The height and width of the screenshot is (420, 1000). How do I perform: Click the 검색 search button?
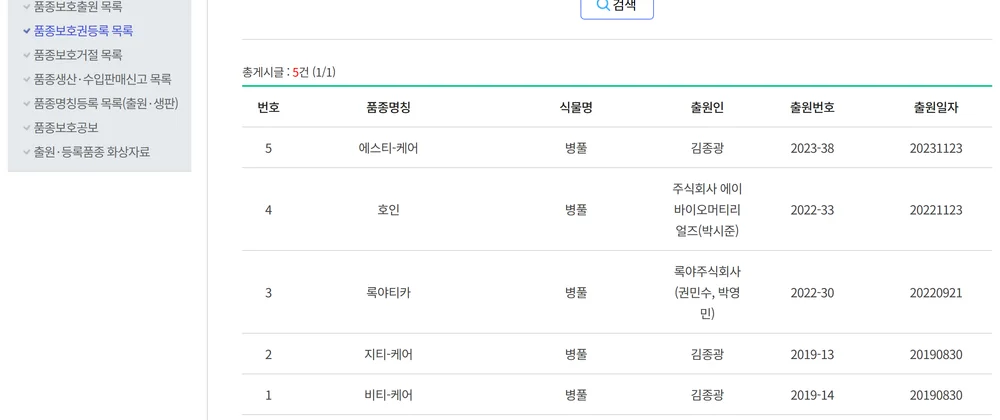click(x=617, y=7)
